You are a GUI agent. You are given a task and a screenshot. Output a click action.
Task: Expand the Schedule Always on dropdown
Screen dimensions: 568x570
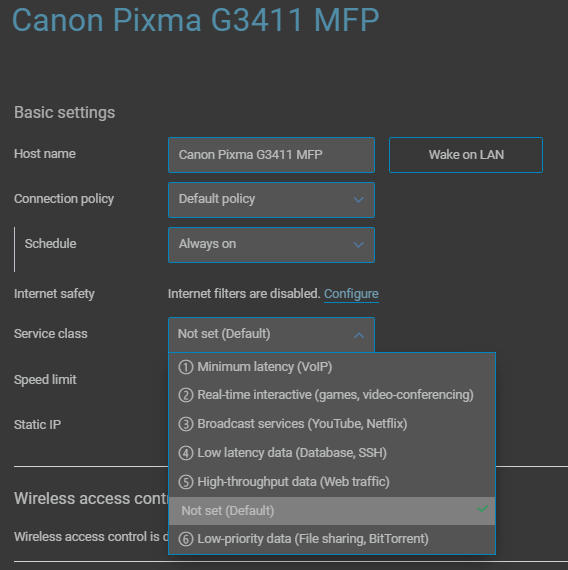point(271,245)
